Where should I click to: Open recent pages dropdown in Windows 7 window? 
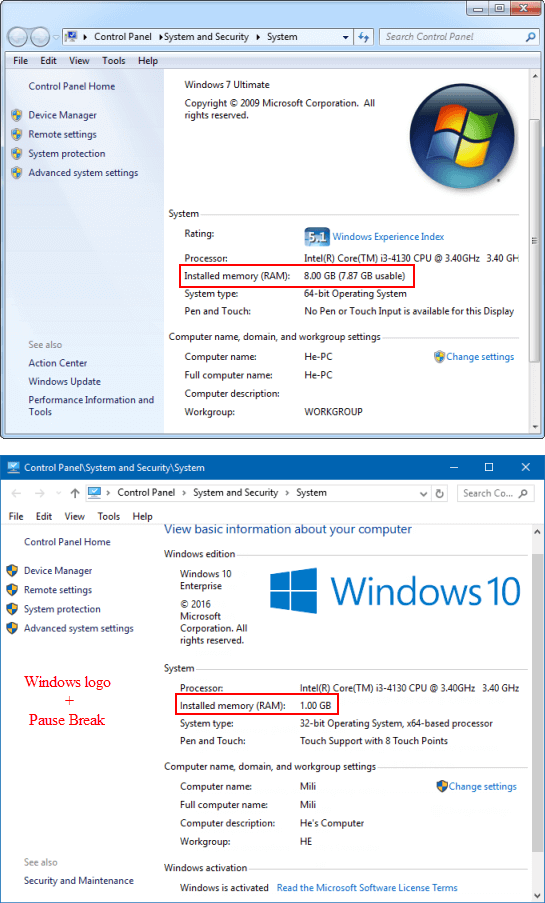pos(55,37)
